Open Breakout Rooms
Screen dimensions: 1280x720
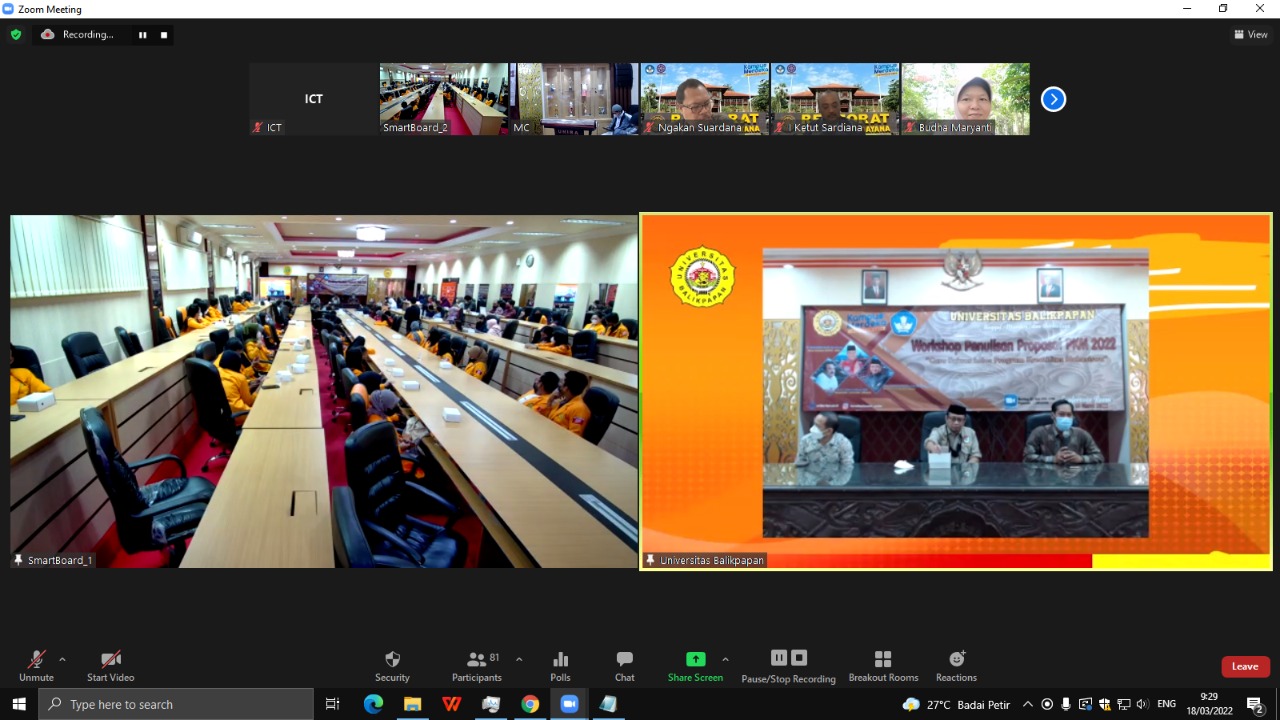coord(882,666)
